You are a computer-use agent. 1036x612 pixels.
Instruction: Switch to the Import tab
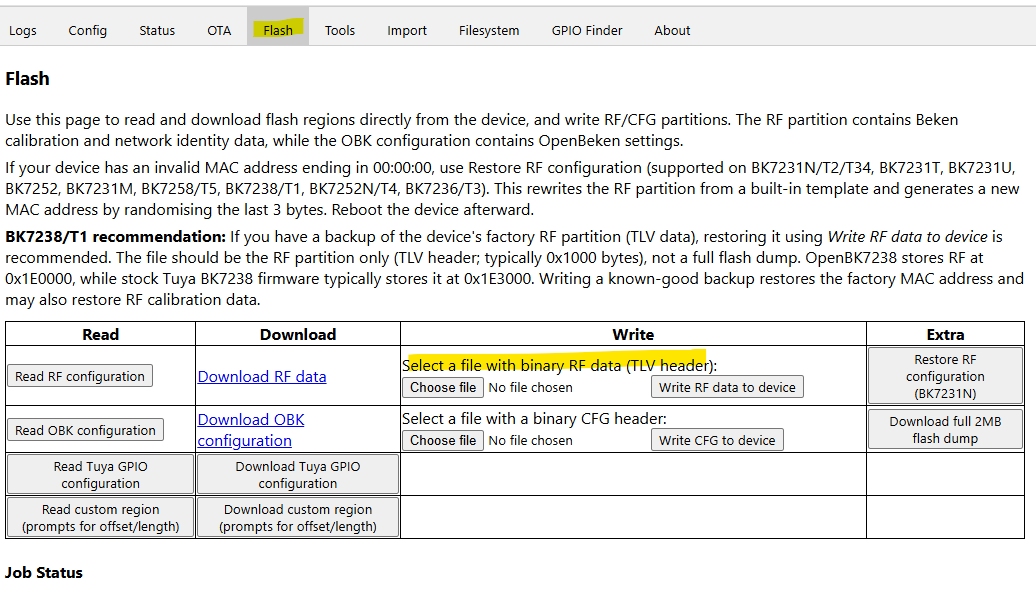click(x=407, y=30)
